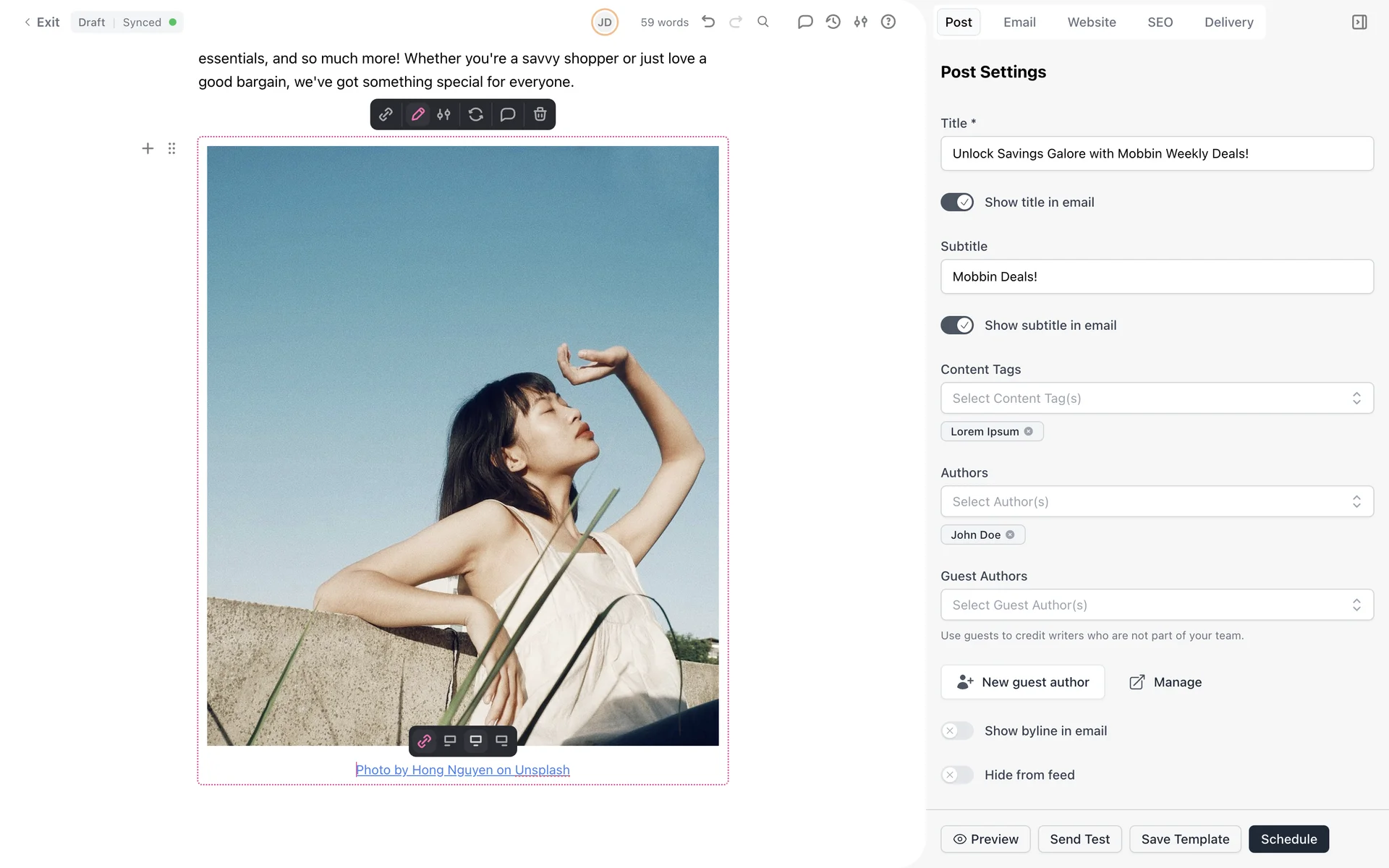The image size is (1389, 868).
Task: Click the undo arrow icon
Action: pos(708,22)
